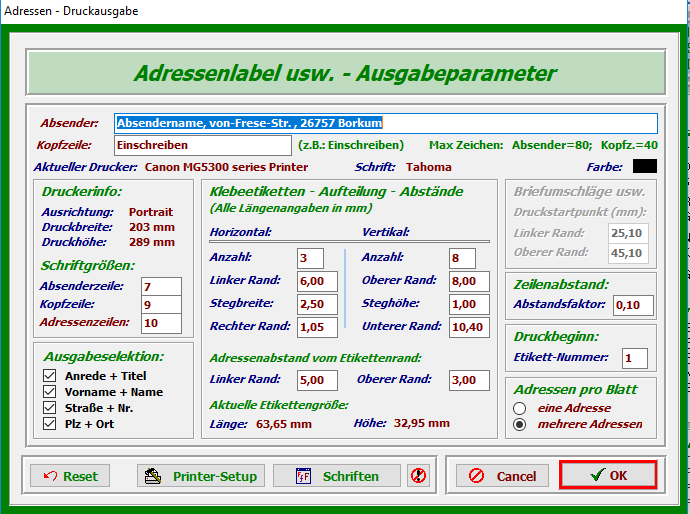Toggle the Straße + Nr. checkbox
Viewport: 690px width, 514px height.
(x=50, y=408)
